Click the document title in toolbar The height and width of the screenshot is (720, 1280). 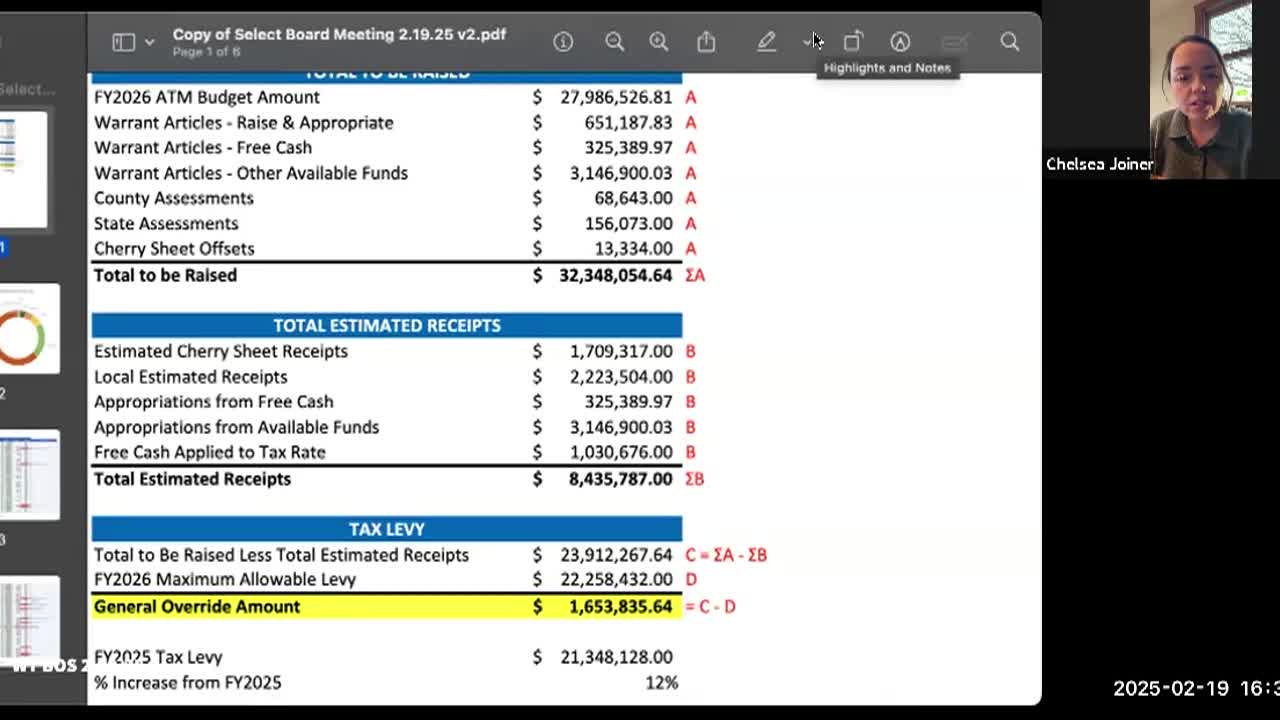tap(339, 34)
